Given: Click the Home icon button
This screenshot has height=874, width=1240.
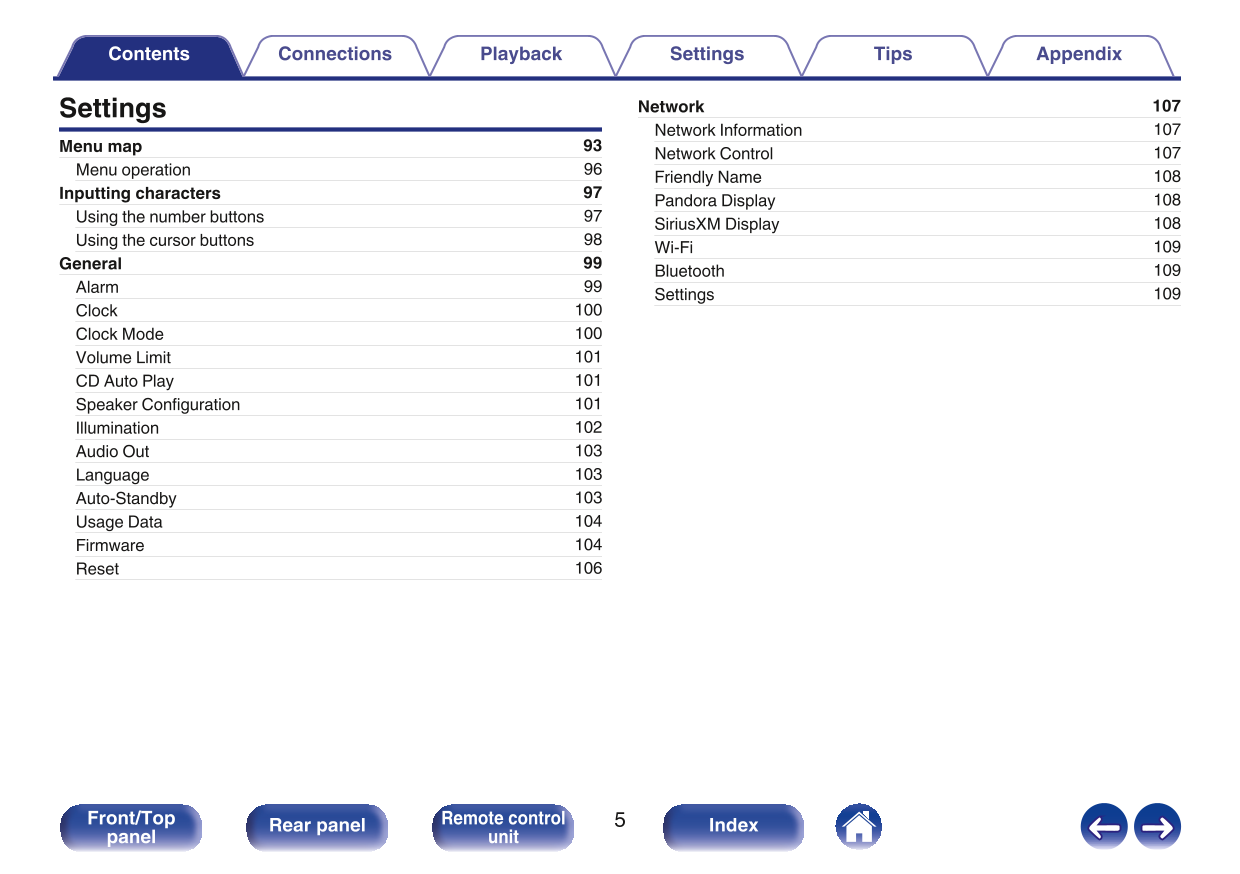Looking at the screenshot, I should (858, 826).
